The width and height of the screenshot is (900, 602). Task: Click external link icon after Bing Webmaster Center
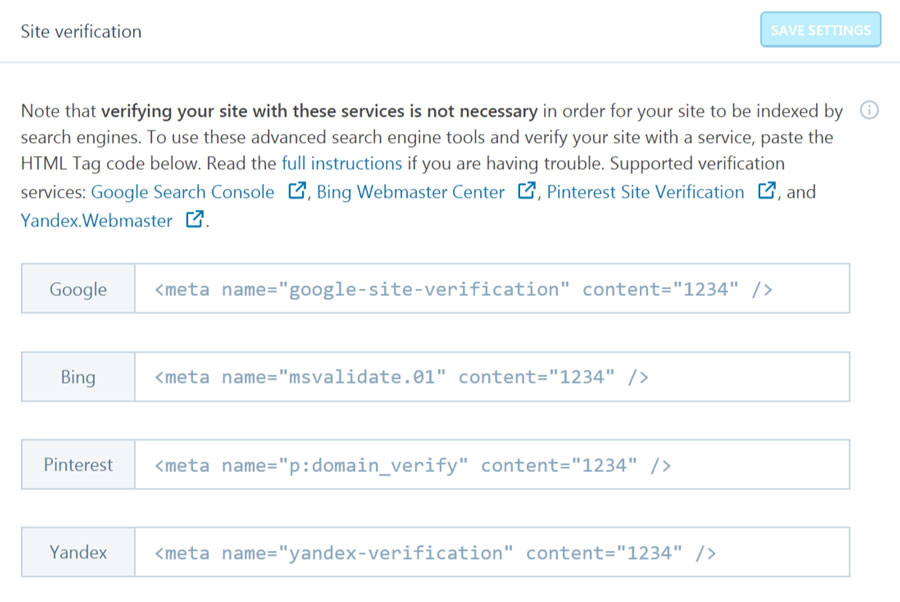(526, 191)
